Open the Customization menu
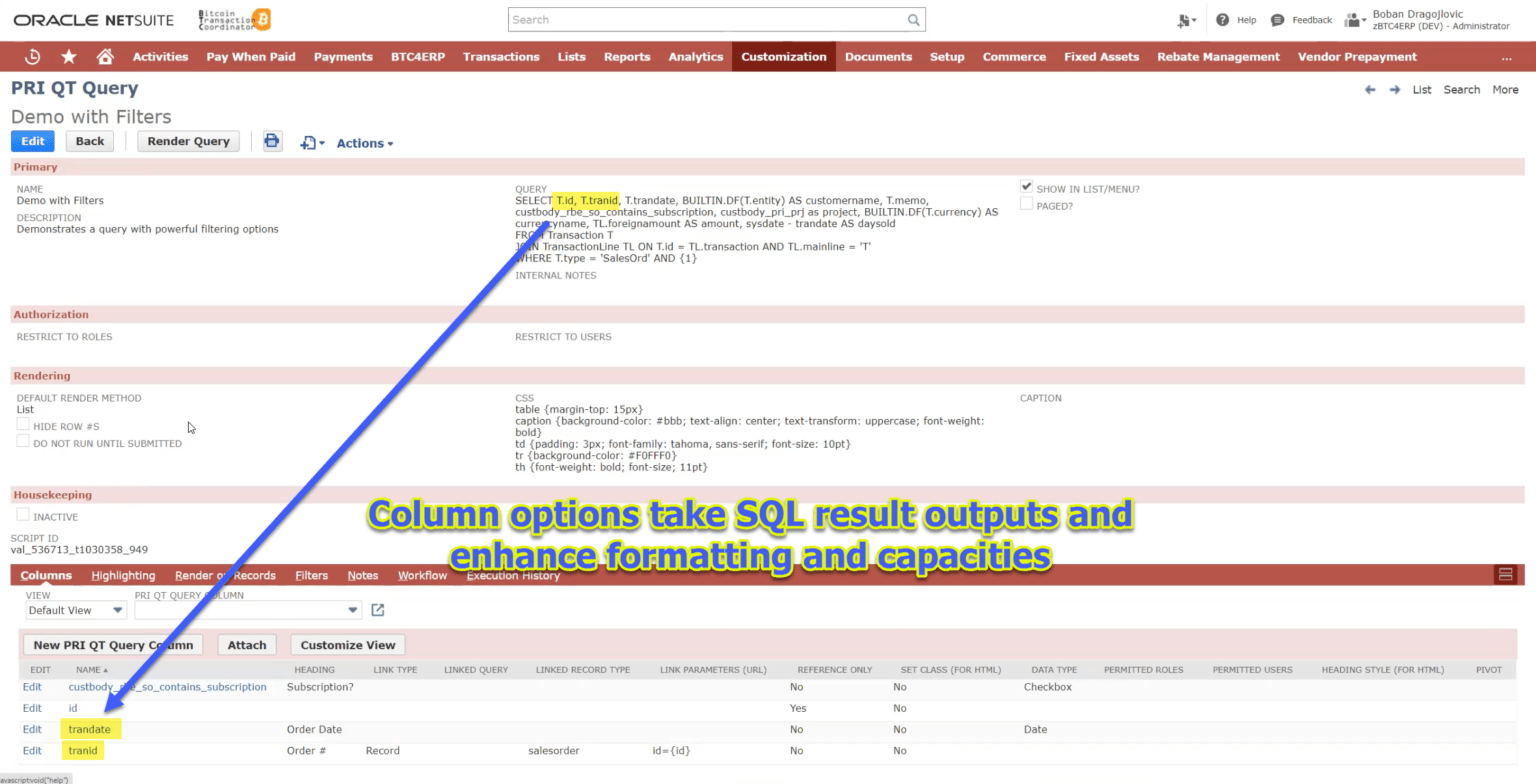Viewport: 1536px width, 784px height. (783, 57)
